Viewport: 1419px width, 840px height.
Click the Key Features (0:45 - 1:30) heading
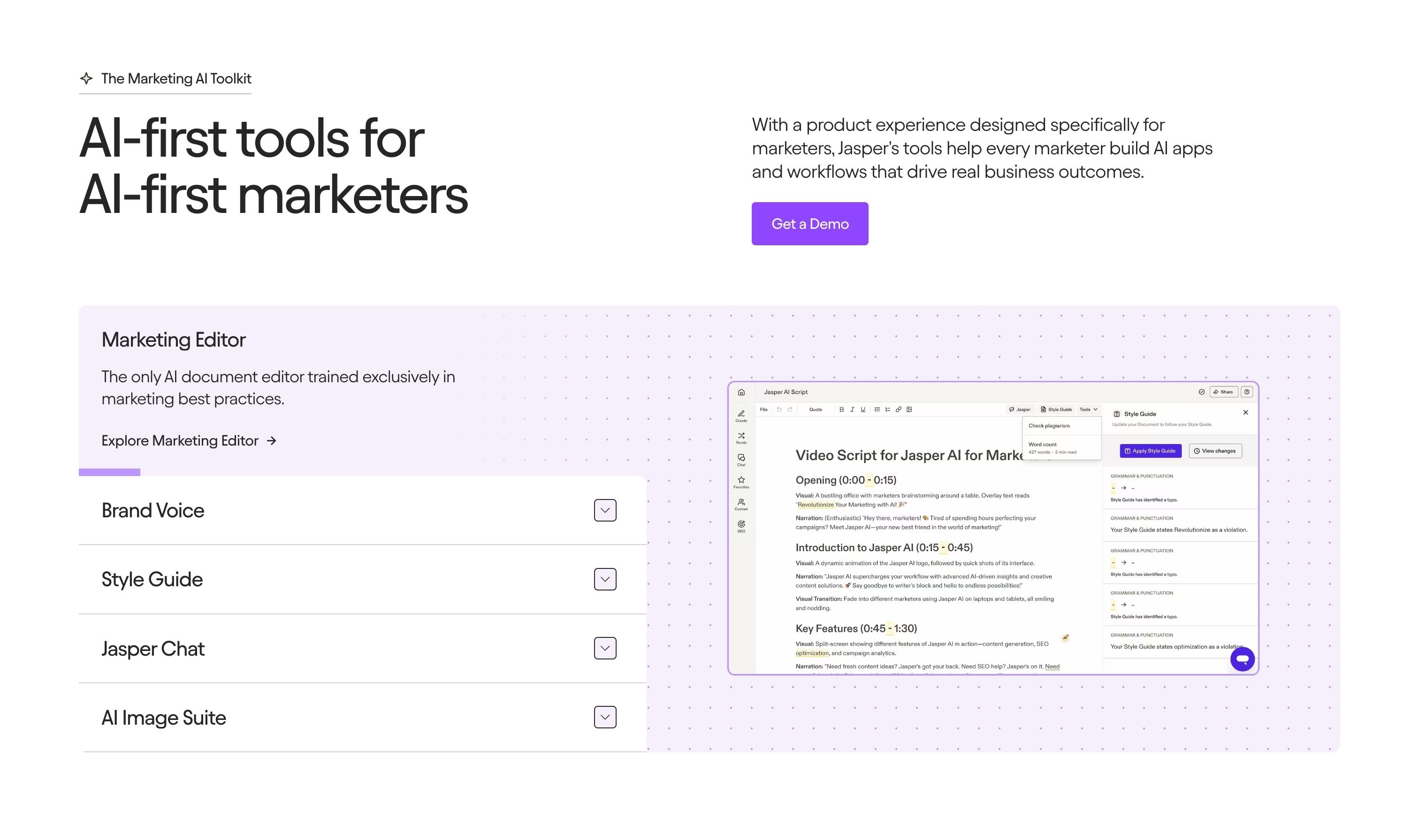coord(856,628)
